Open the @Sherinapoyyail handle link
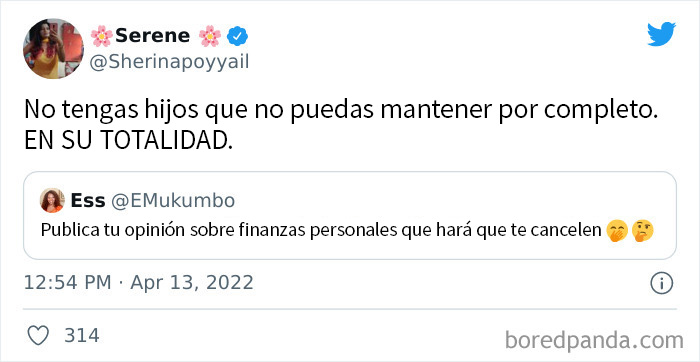 tap(169, 62)
